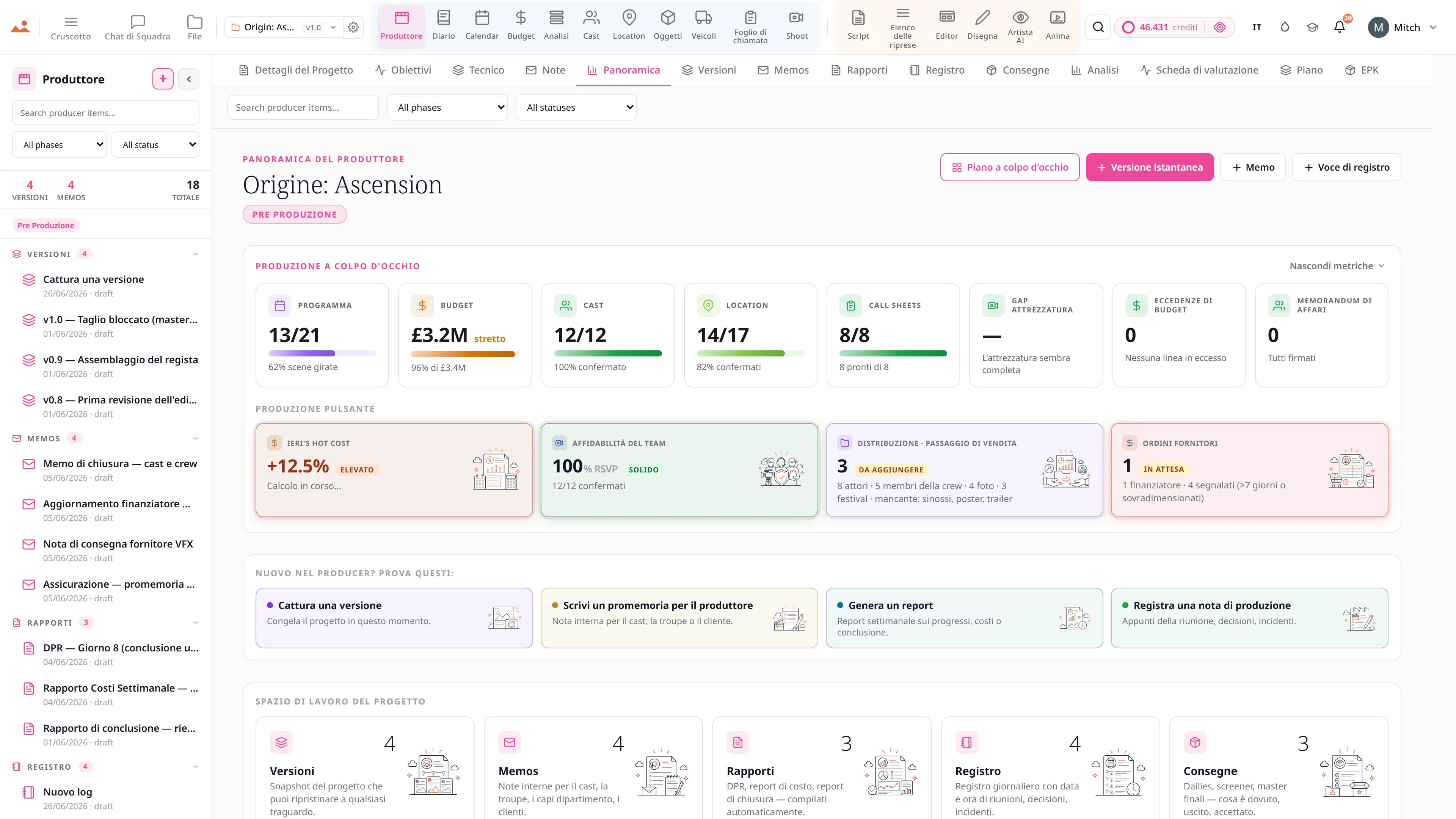Open the Oggetti tool
This screenshot has height=819, width=1456.
(667, 26)
